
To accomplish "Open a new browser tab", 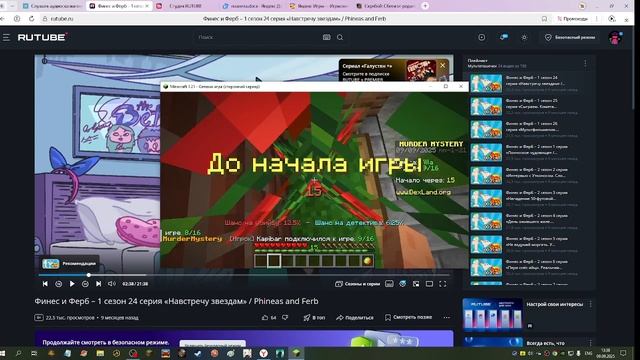I will 425,6.
